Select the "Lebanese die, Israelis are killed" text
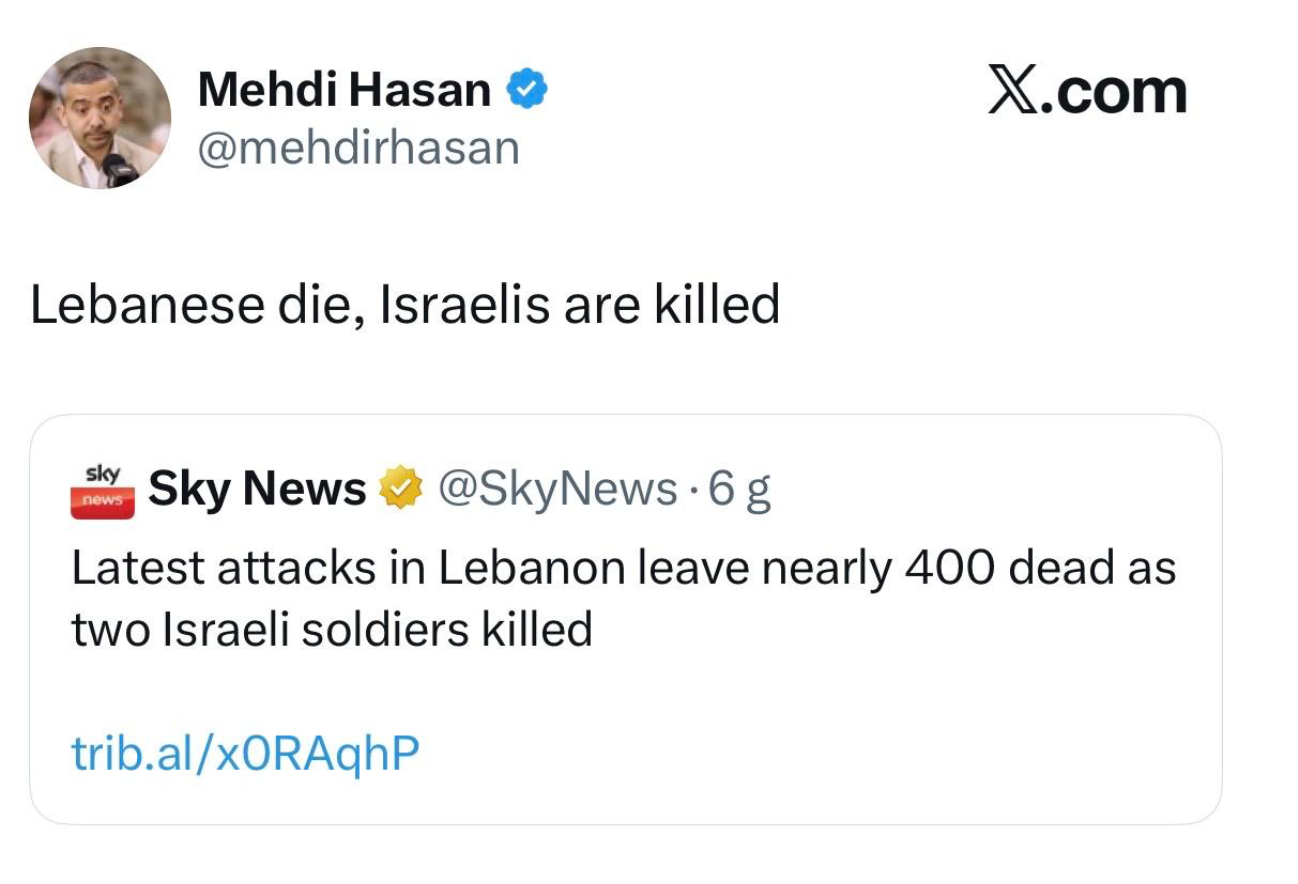1298x884 pixels. (x=404, y=304)
